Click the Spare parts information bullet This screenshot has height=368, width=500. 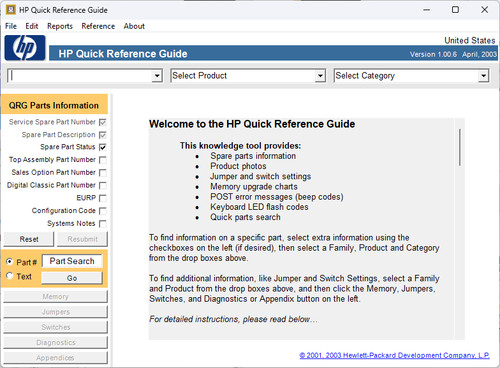coord(253,156)
